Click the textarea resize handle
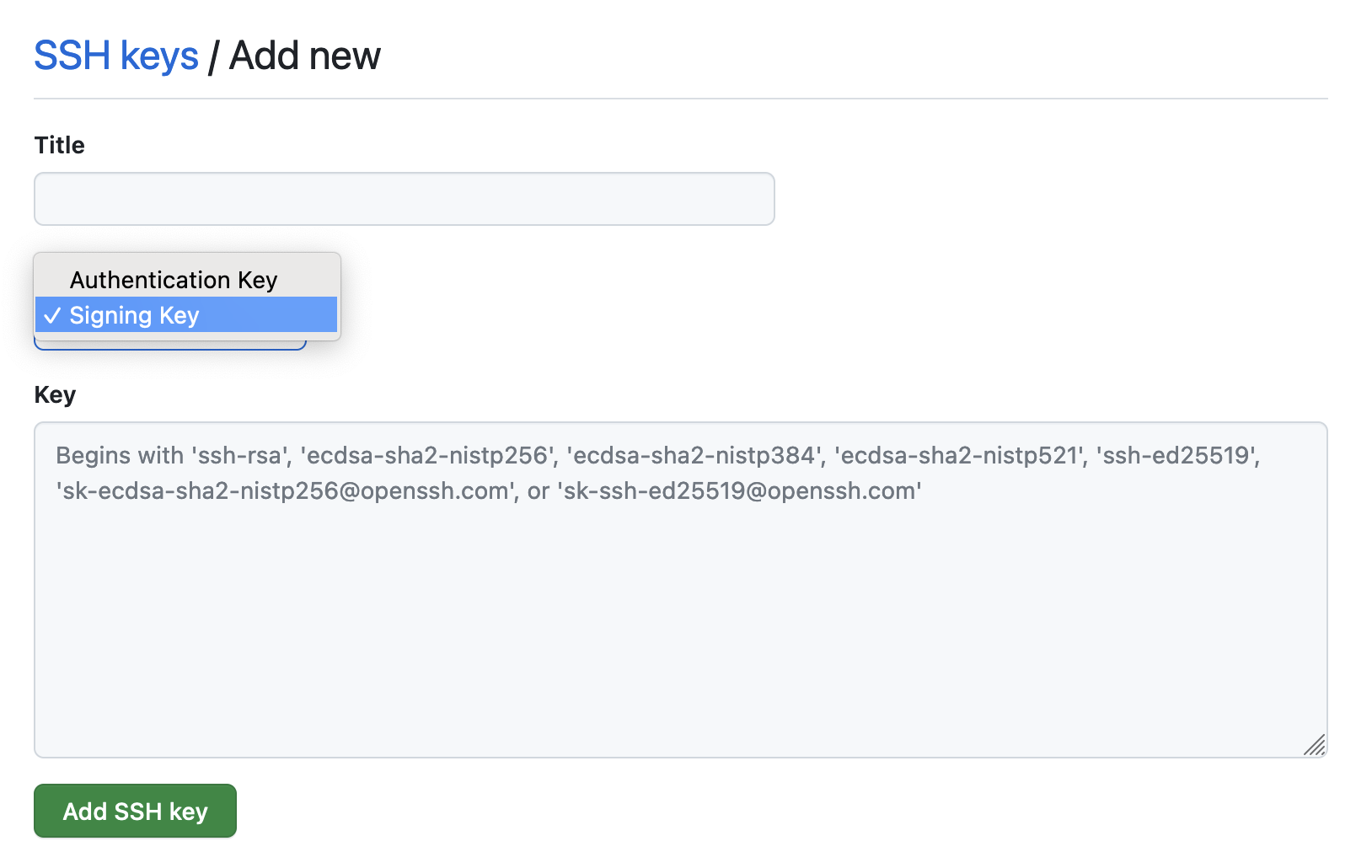The image size is (1372, 868). [x=1316, y=744]
